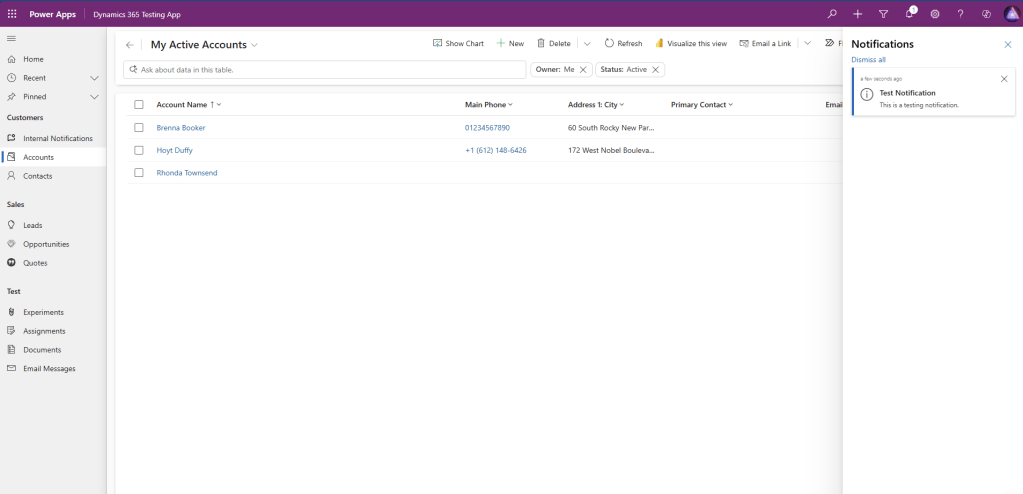The height and width of the screenshot is (494, 1023).
Task: Click the Refresh toolbar button
Action: pos(623,44)
